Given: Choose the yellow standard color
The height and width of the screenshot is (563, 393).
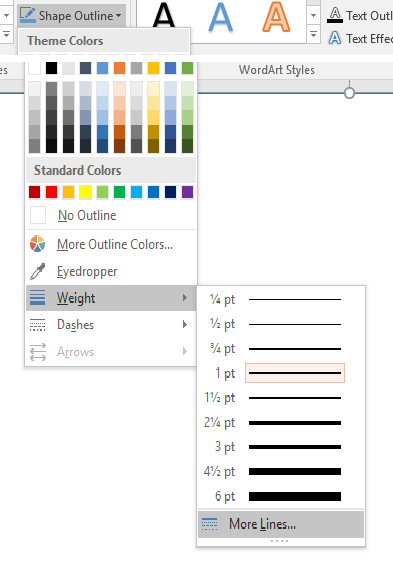Looking at the screenshot, I should tap(85, 192).
